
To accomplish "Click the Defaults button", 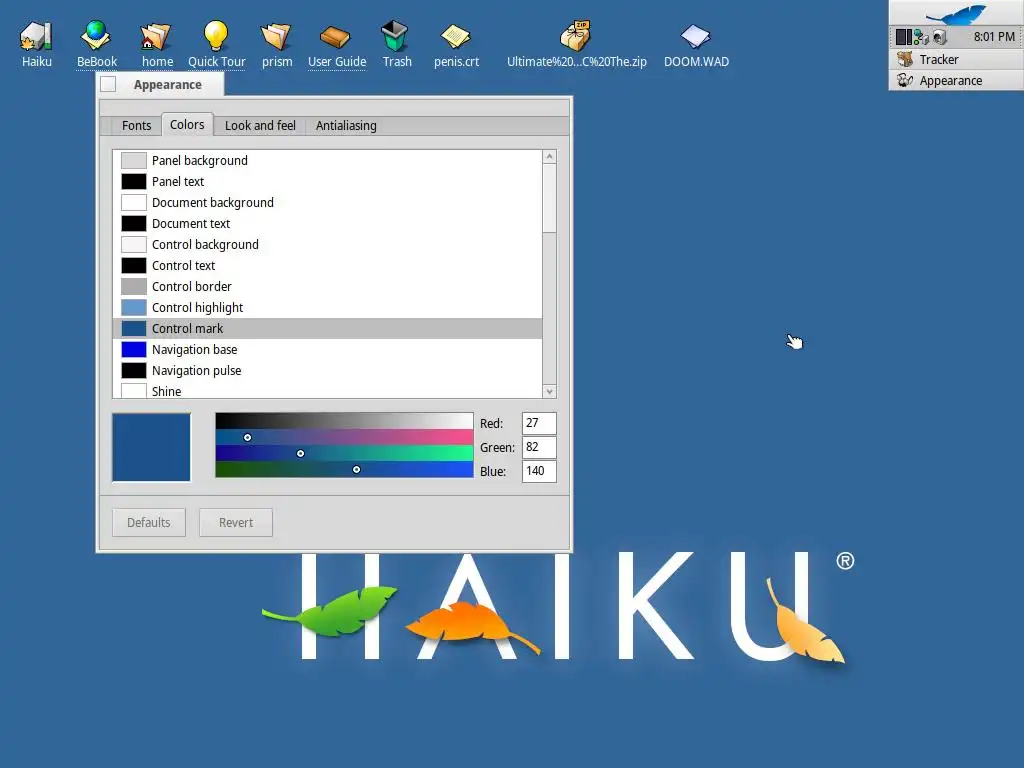I will pos(149,522).
